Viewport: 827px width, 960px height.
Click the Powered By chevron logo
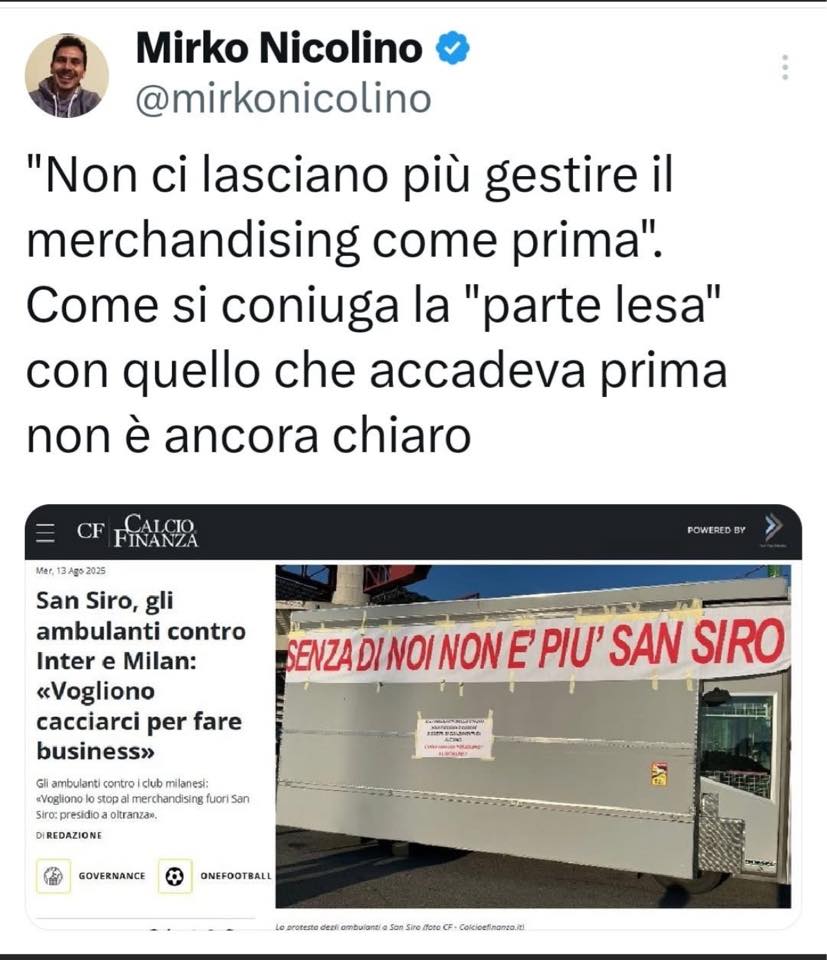click(x=773, y=529)
